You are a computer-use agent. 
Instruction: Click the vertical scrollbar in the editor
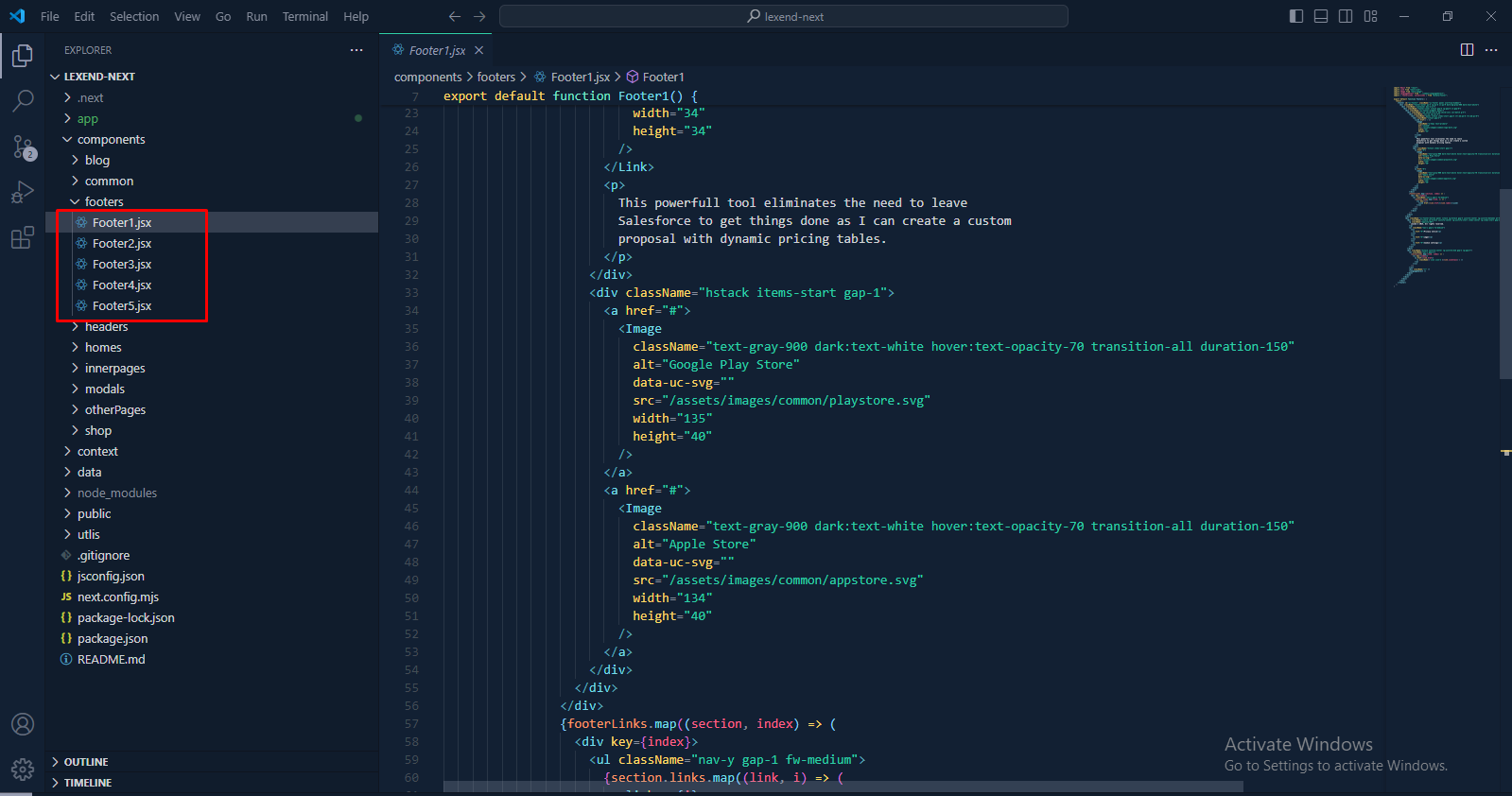(x=1504, y=284)
